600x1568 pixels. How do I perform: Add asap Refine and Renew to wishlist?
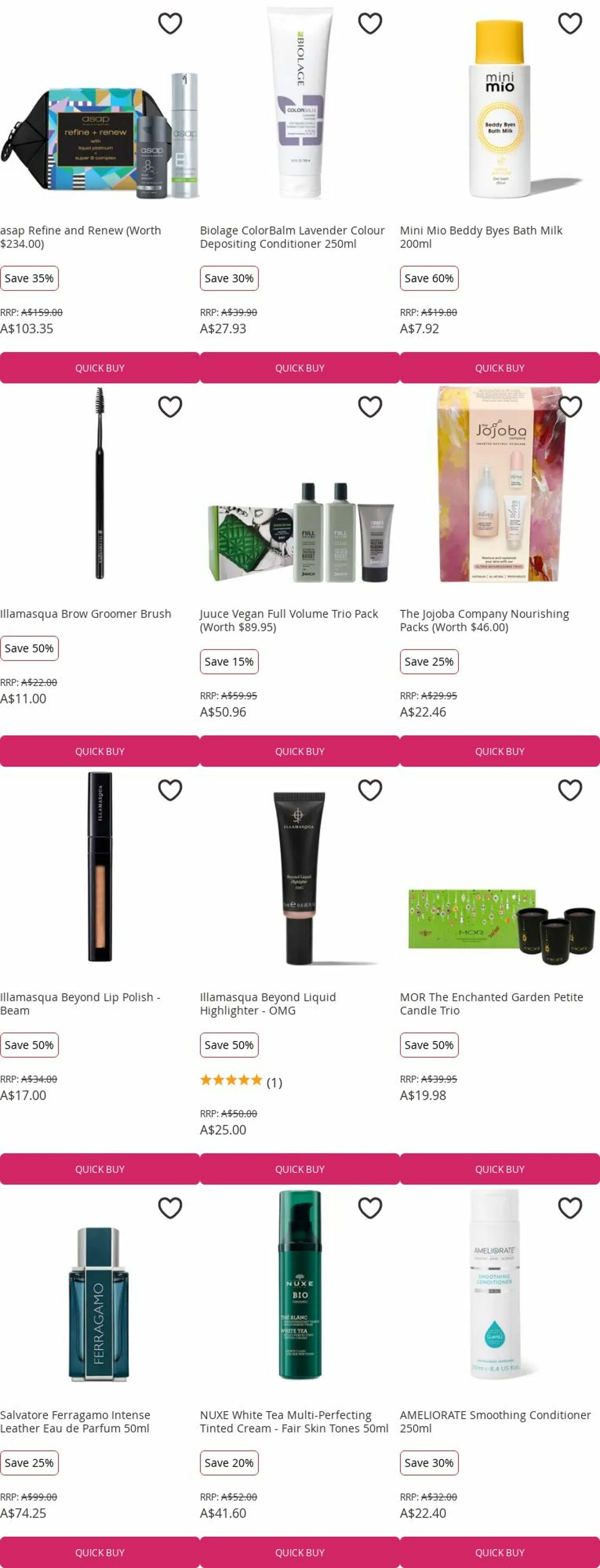[170, 23]
